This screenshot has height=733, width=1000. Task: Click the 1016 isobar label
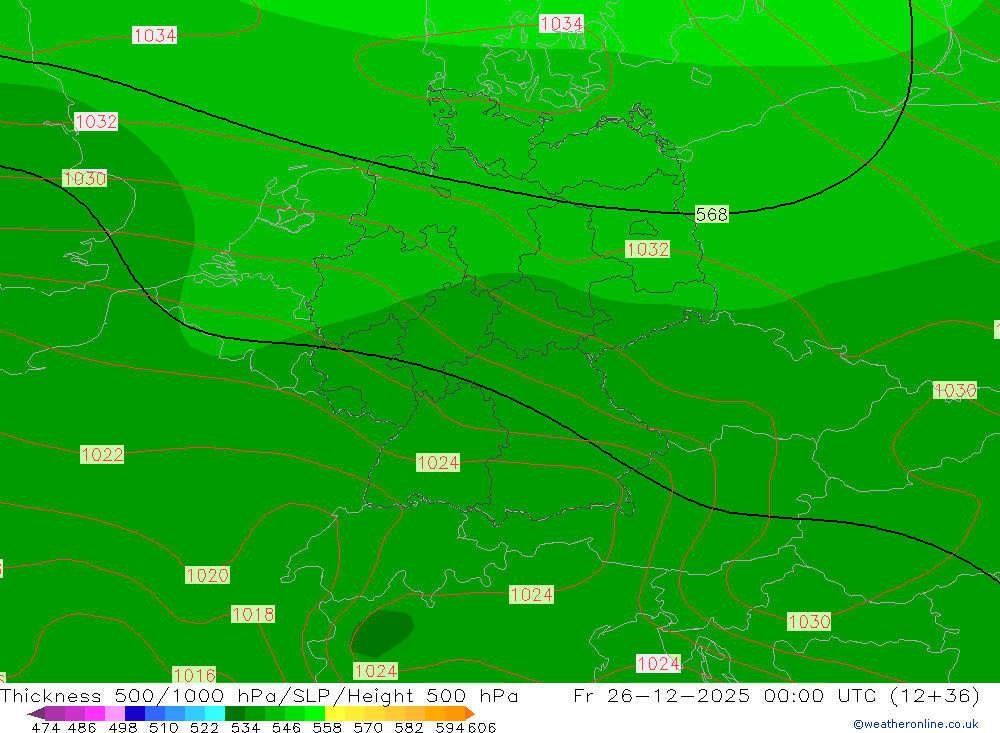pos(195,675)
